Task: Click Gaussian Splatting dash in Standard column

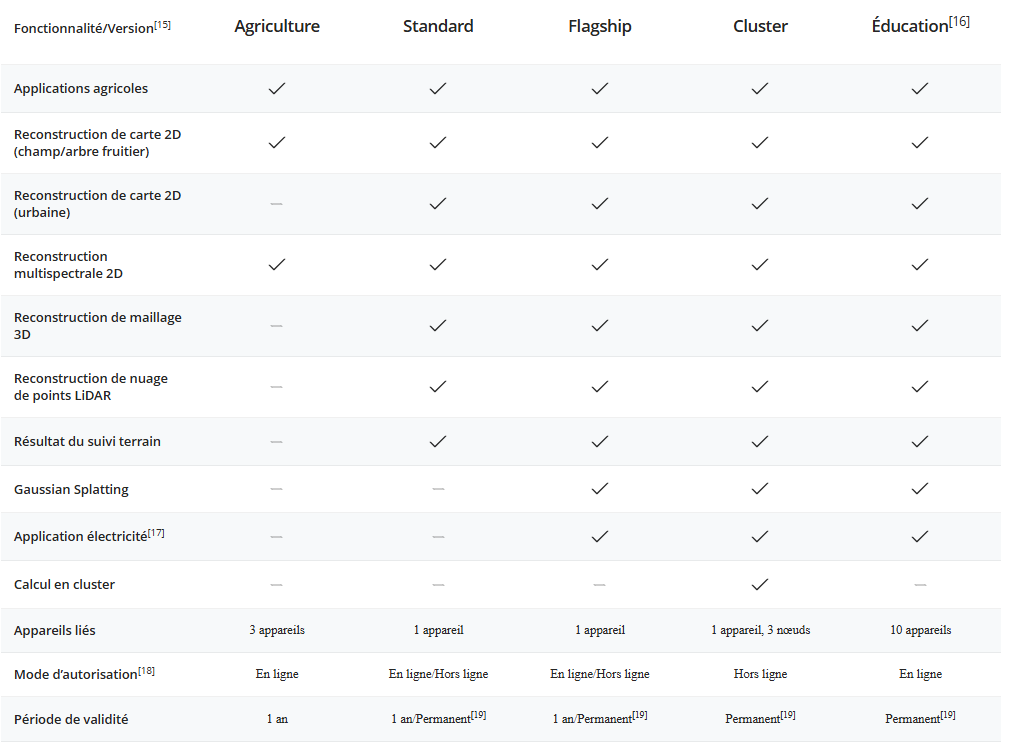Action: (438, 489)
